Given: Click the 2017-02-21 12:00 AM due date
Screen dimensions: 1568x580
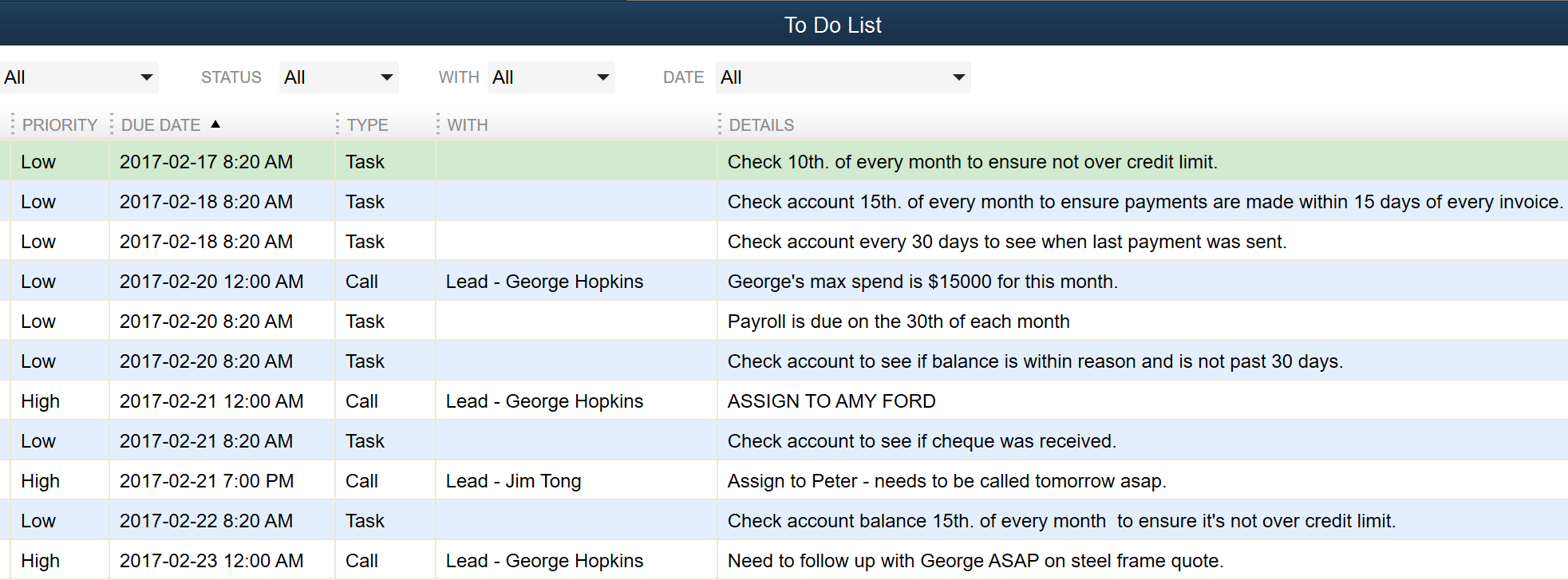Looking at the screenshot, I should [x=211, y=401].
